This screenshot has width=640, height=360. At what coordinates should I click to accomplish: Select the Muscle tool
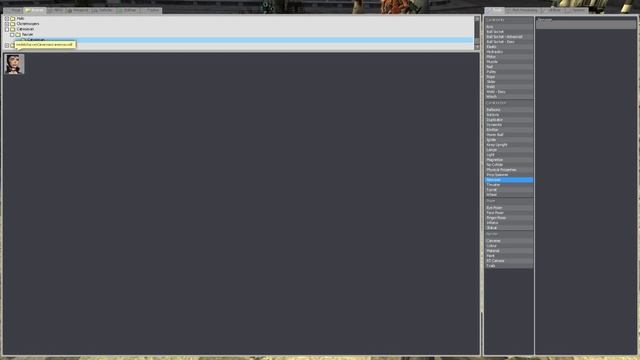click(x=509, y=62)
